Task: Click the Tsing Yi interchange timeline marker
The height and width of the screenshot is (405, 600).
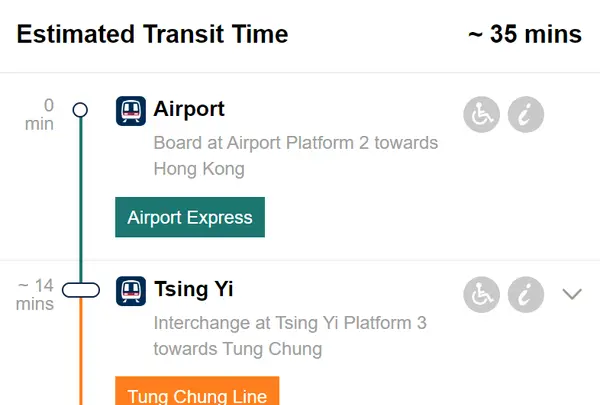Action: (81, 290)
